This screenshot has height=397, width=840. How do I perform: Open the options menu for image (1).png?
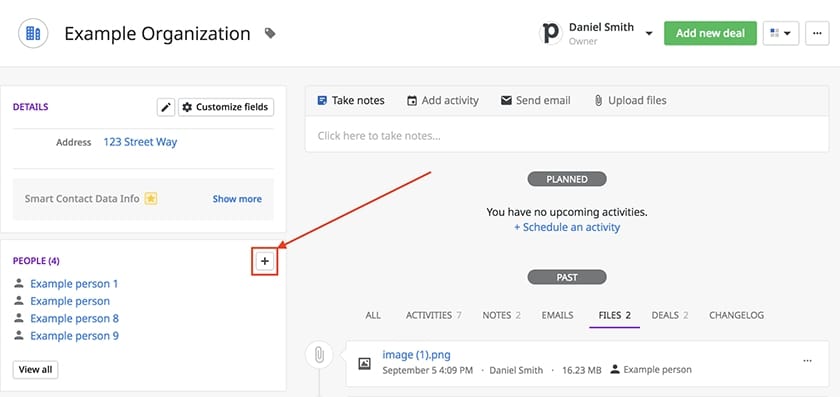[807, 361]
